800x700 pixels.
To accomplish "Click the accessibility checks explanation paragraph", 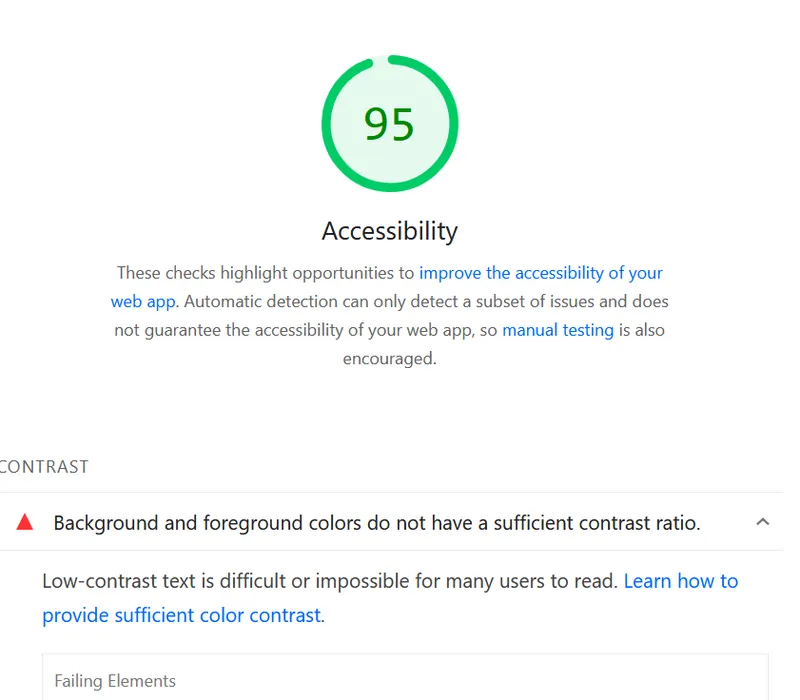I will point(390,315).
